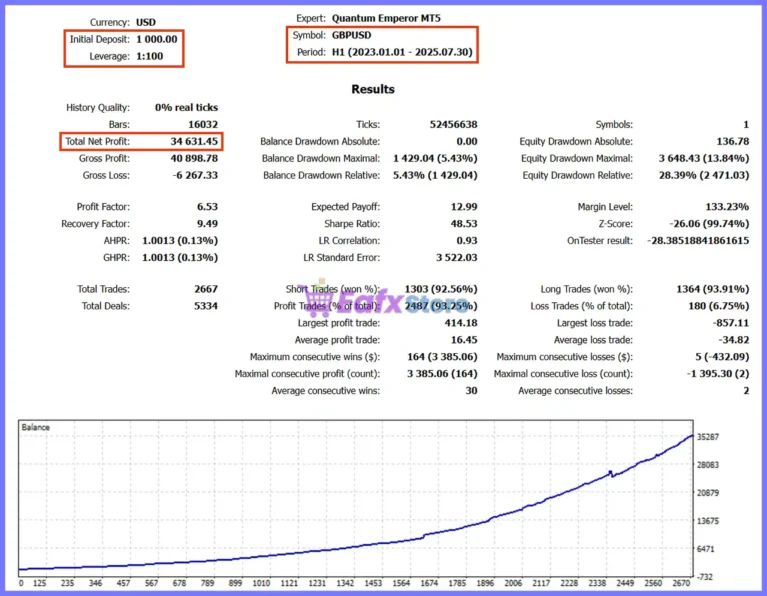Click the Largest loss trade value -857.11
Viewport: 767px width, 596px height.
(x=730, y=323)
